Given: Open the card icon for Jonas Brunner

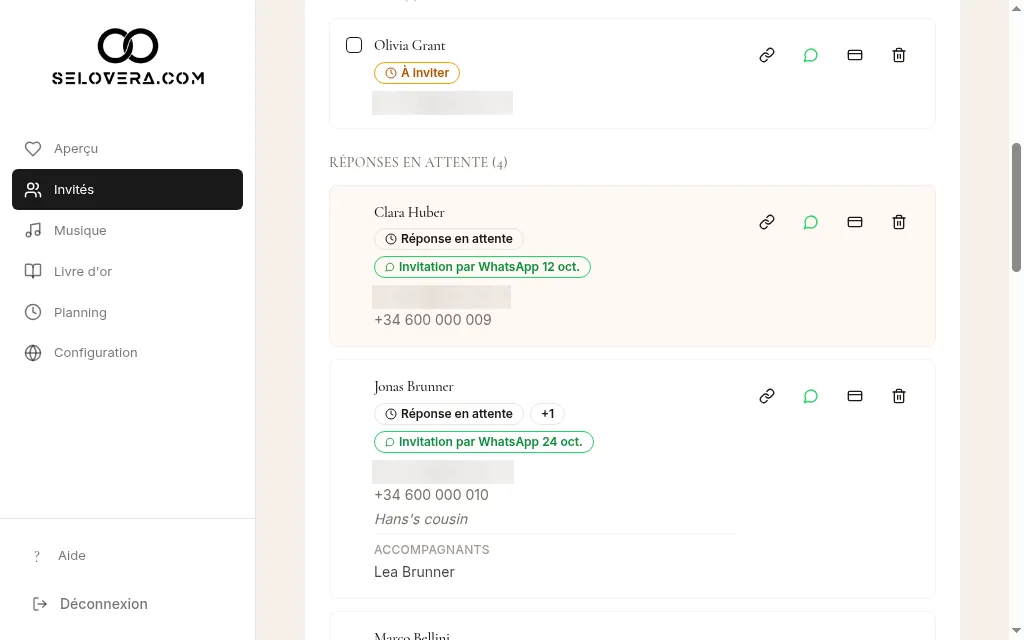Looking at the screenshot, I should pos(855,396).
